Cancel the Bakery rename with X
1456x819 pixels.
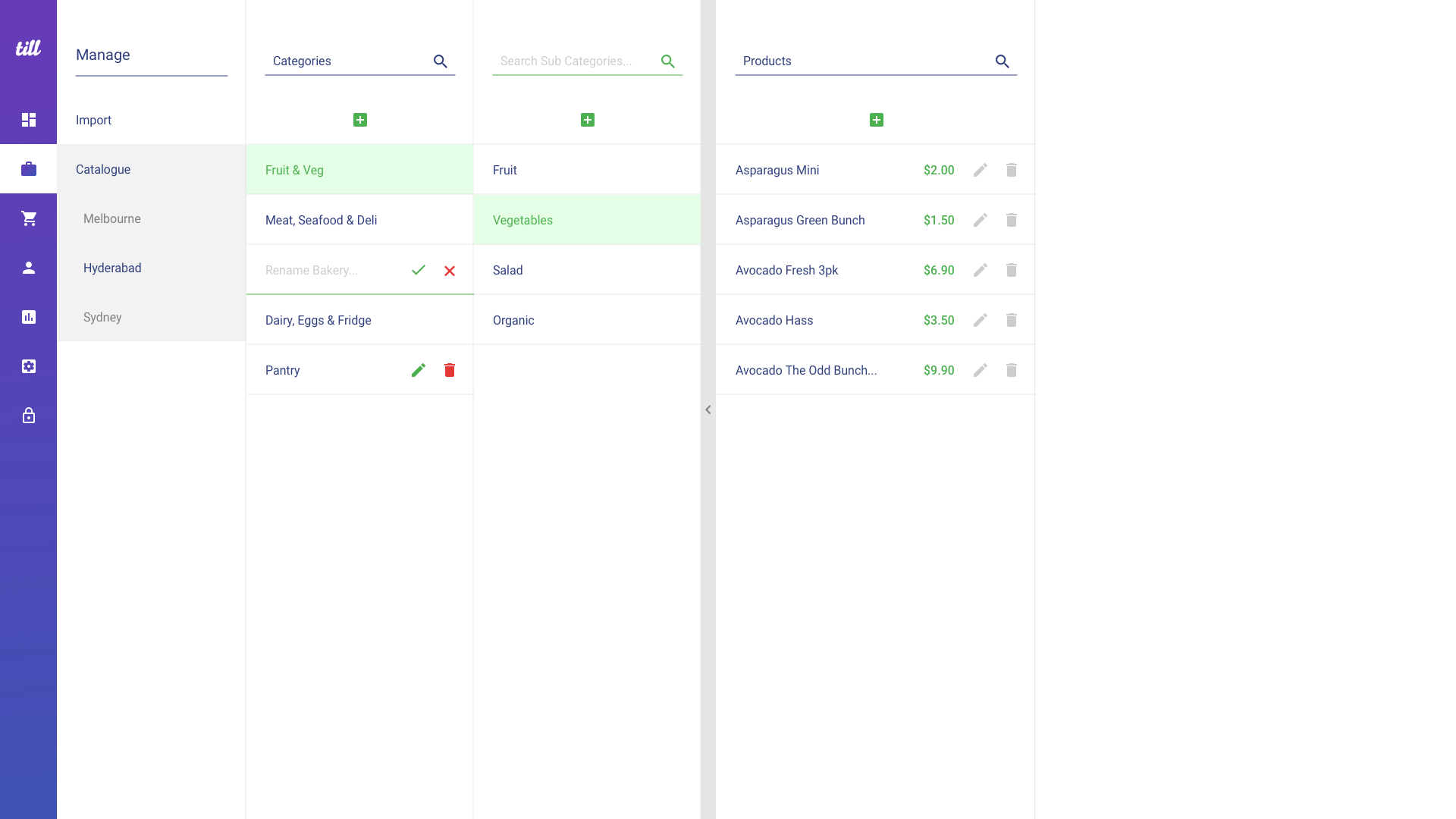(450, 271)
